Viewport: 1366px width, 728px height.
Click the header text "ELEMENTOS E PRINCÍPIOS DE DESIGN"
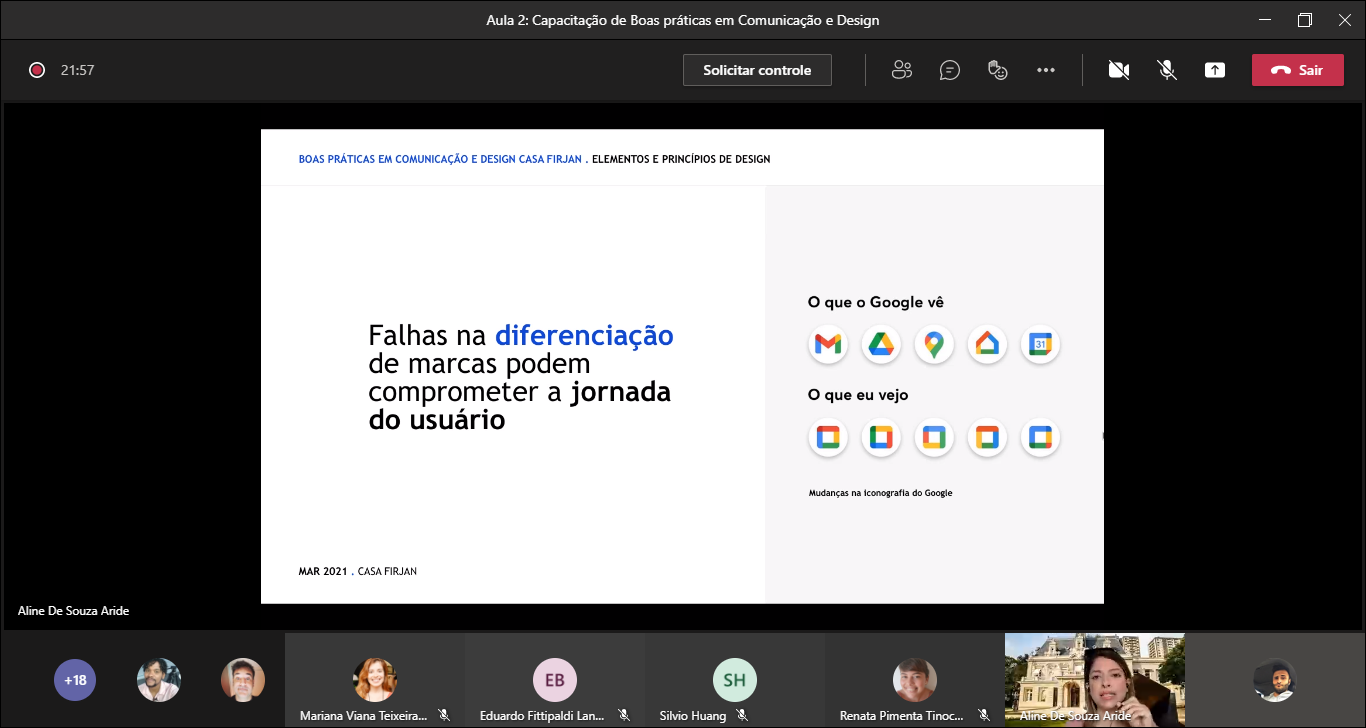[681, 159]
